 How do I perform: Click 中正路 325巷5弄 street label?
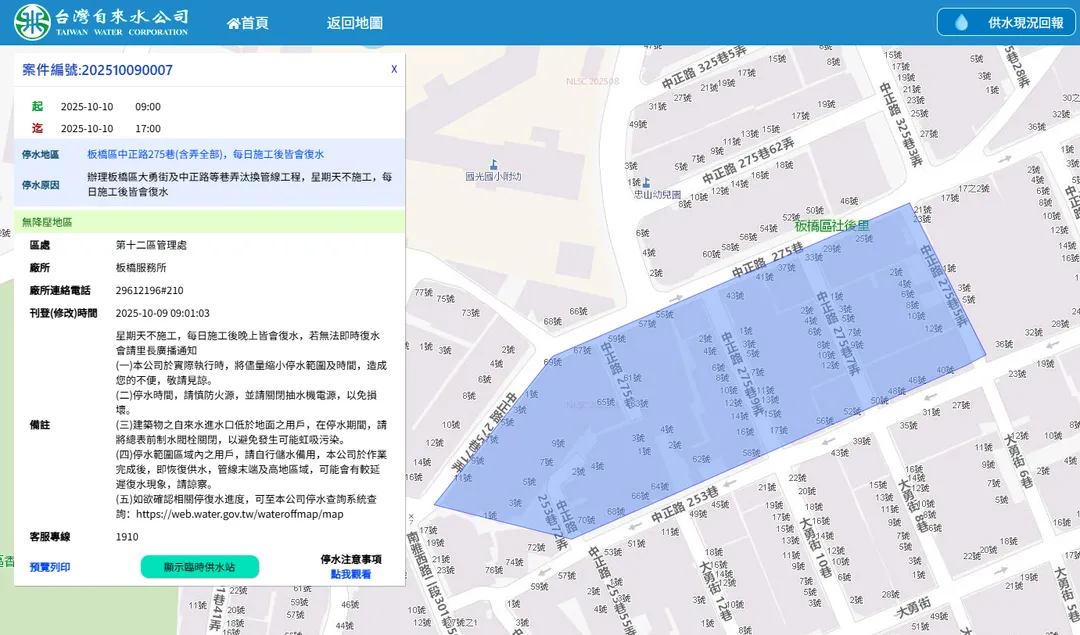(x=704, y=67)
